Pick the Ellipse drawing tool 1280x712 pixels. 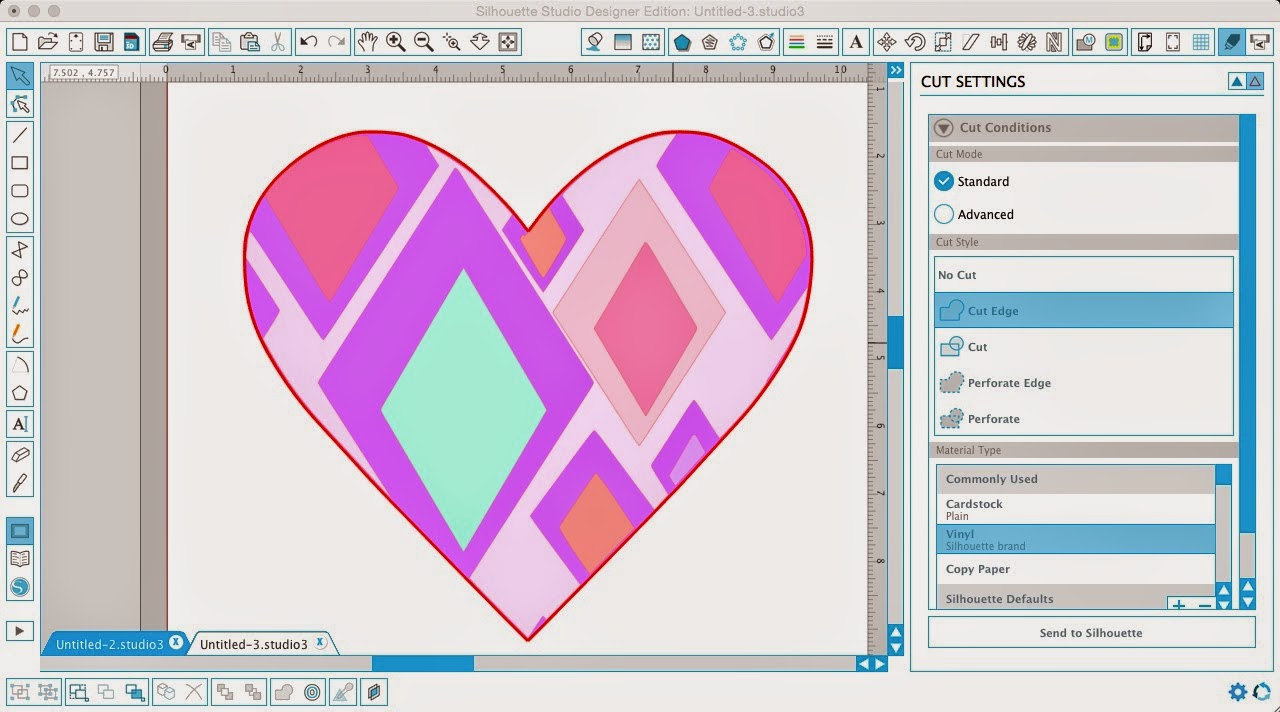pyautogui.click(x=21, y=219)
